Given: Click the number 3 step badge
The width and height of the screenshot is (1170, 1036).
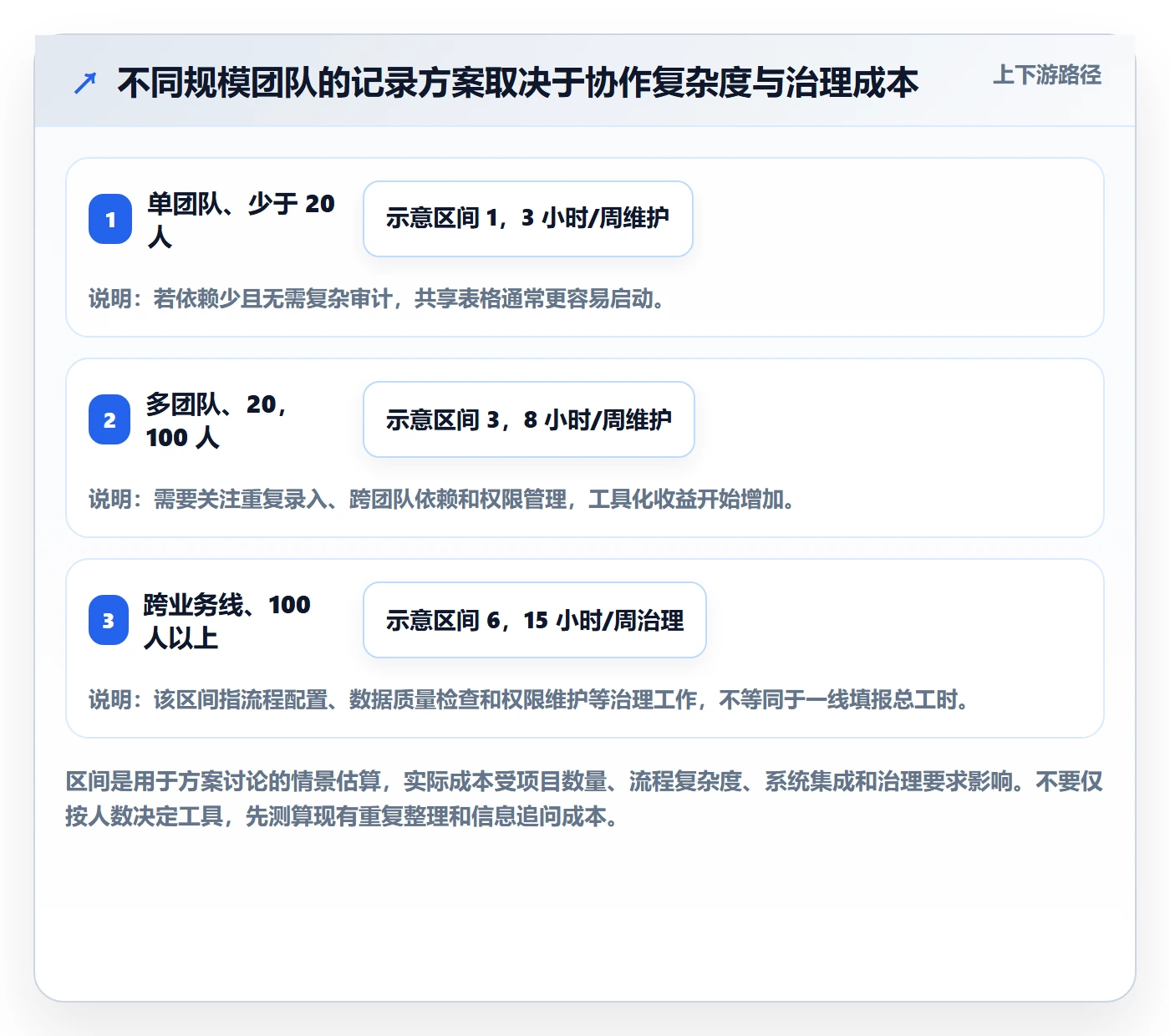Looking at the screenshot, I should [x=109, y=620].
